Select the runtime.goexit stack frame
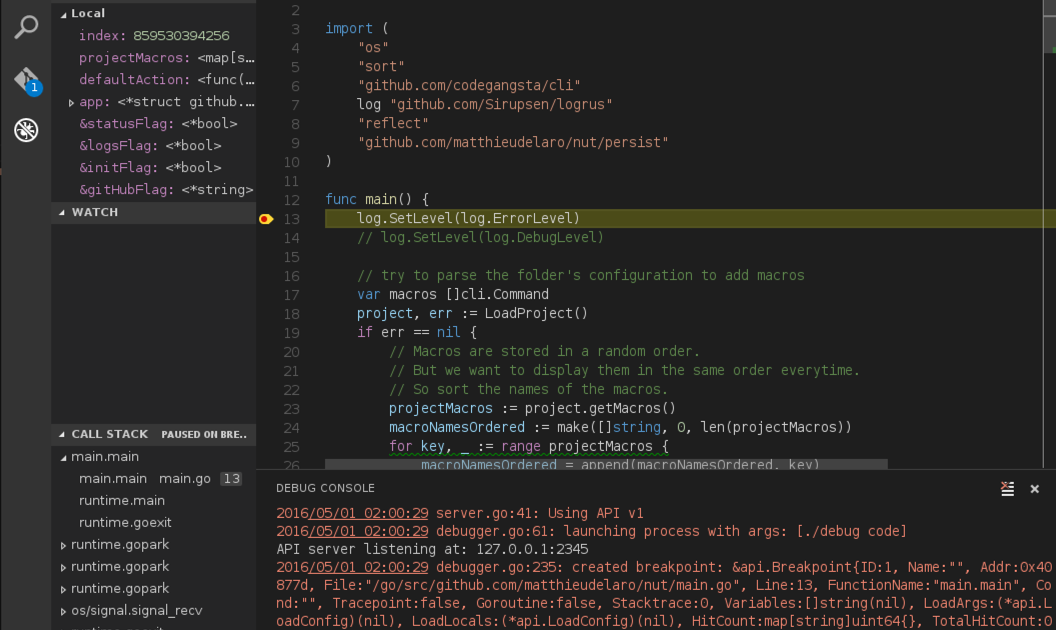Viewport: 1056px width, 630px height. pos(154,523)
